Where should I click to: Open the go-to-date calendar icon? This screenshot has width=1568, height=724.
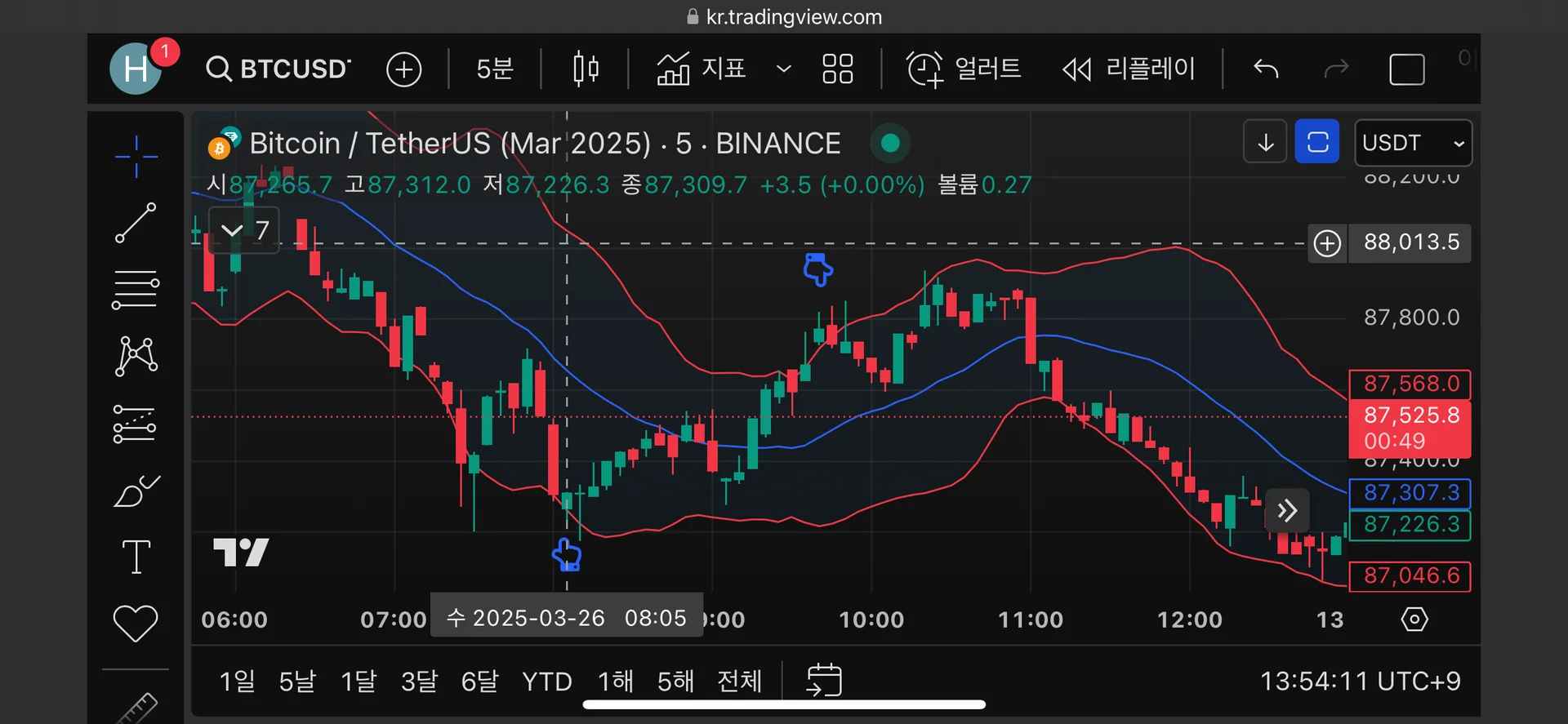824,680
